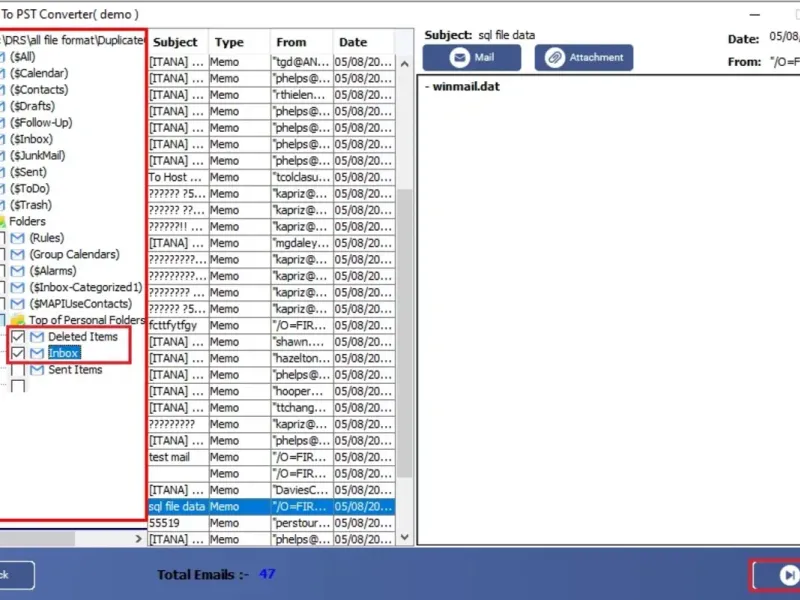This screenshot has width=800, height=600.
Task: Click the folder tree horizontal scroll right arrow
Action: [138, 538]
